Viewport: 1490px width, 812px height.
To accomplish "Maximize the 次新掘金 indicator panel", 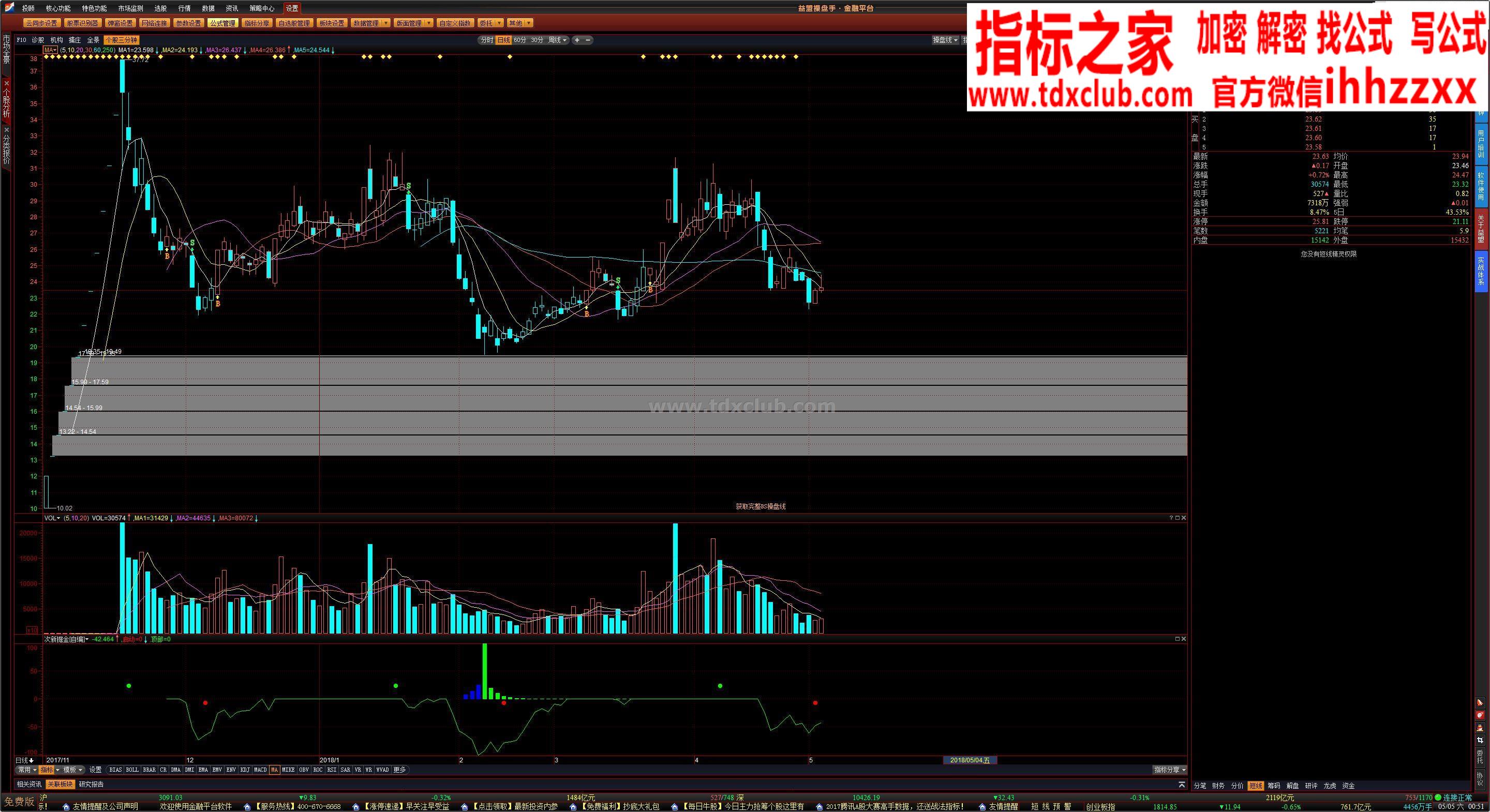I will 1177,639.
